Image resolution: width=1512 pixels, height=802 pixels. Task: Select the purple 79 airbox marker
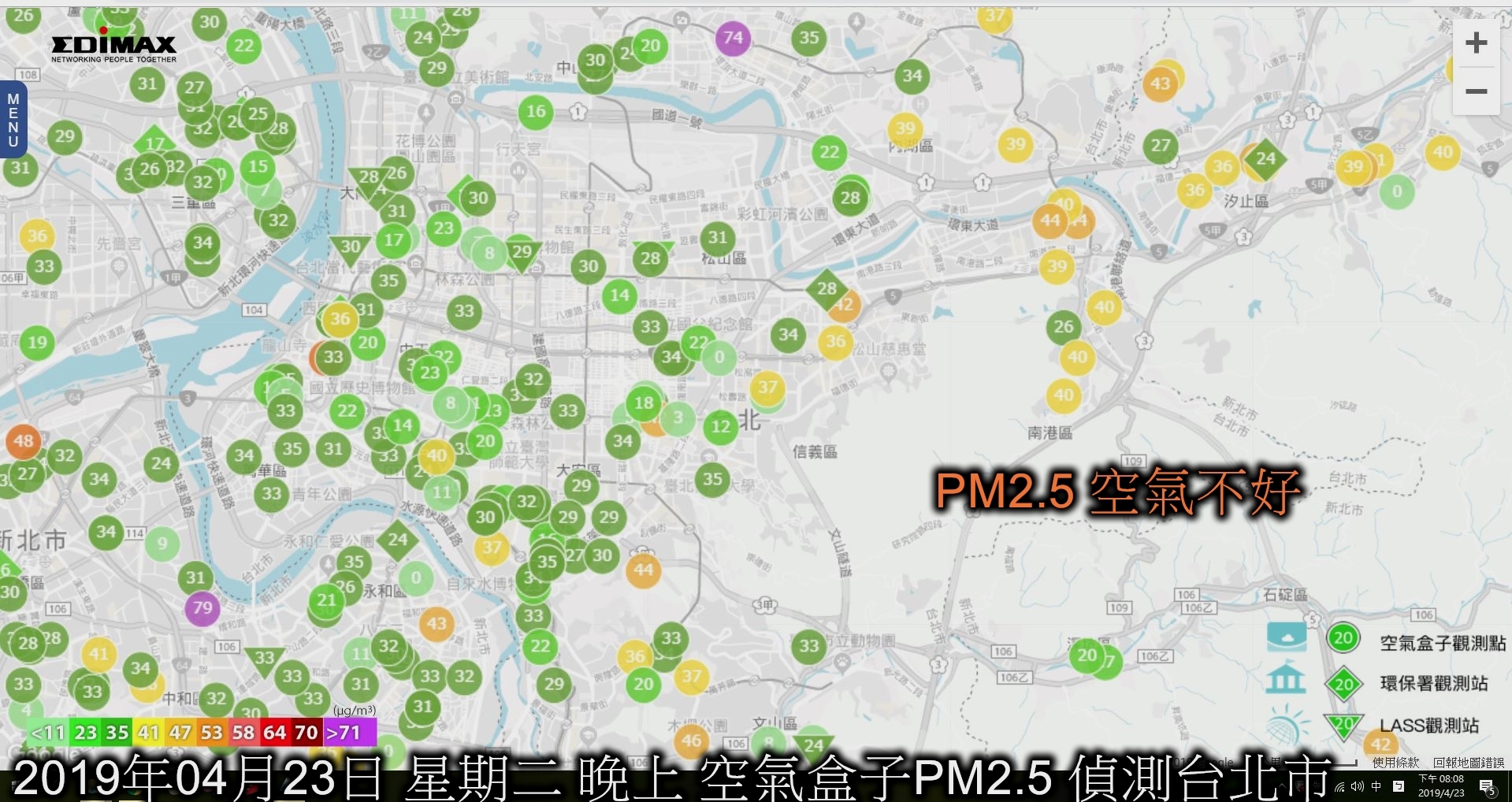tap(202, 608)
